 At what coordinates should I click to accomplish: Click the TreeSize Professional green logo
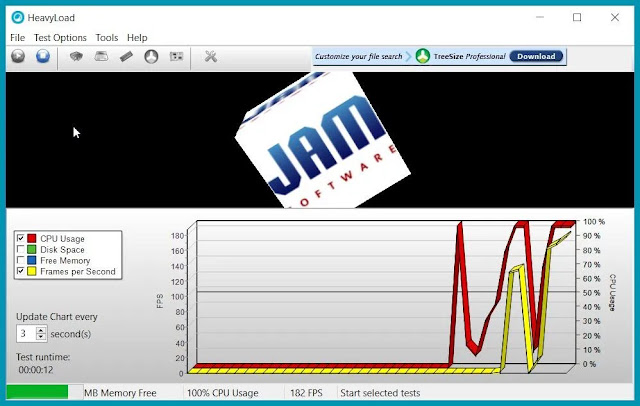tap(423, 56)
